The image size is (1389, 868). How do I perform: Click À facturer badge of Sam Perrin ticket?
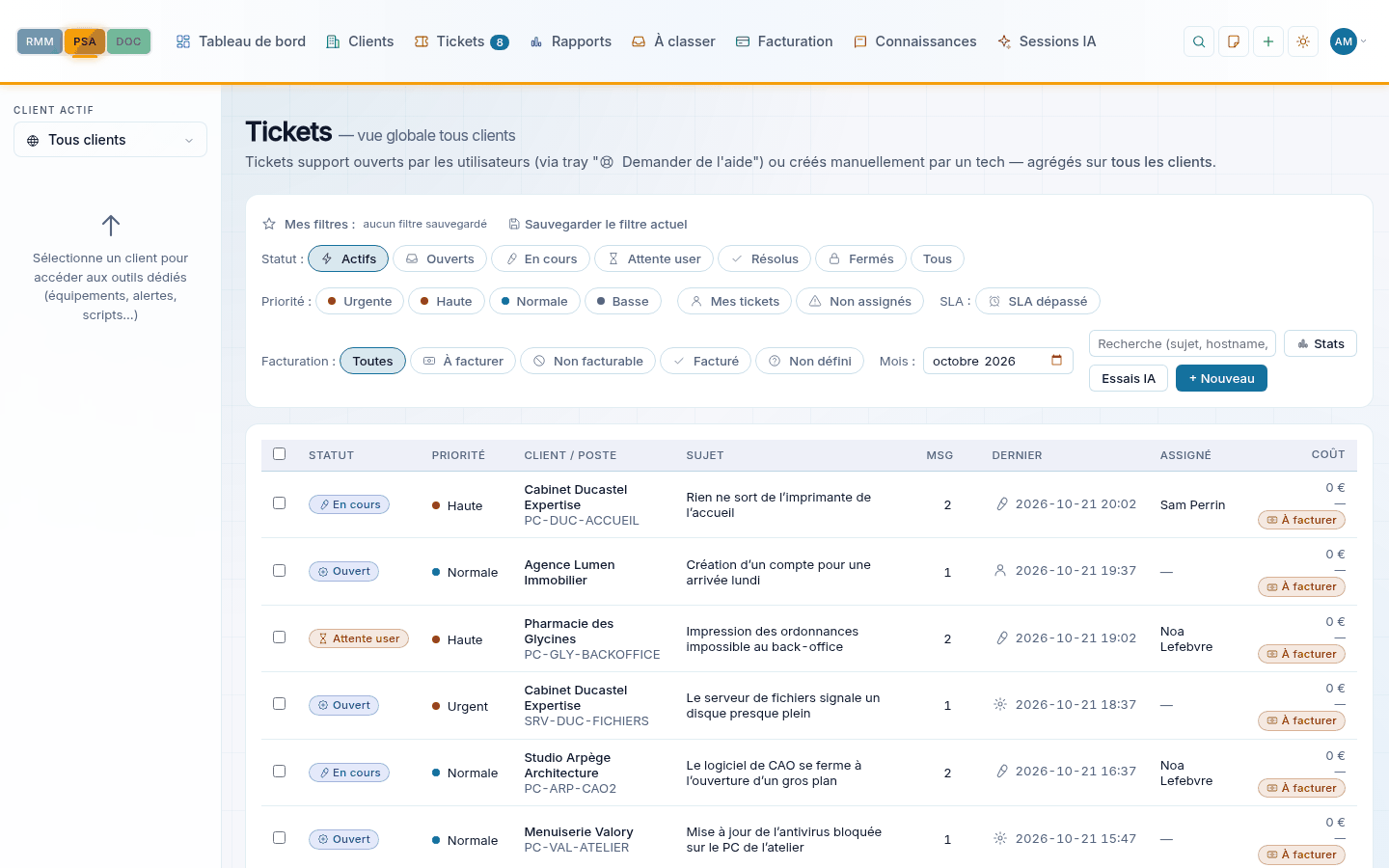point(1301,520)
